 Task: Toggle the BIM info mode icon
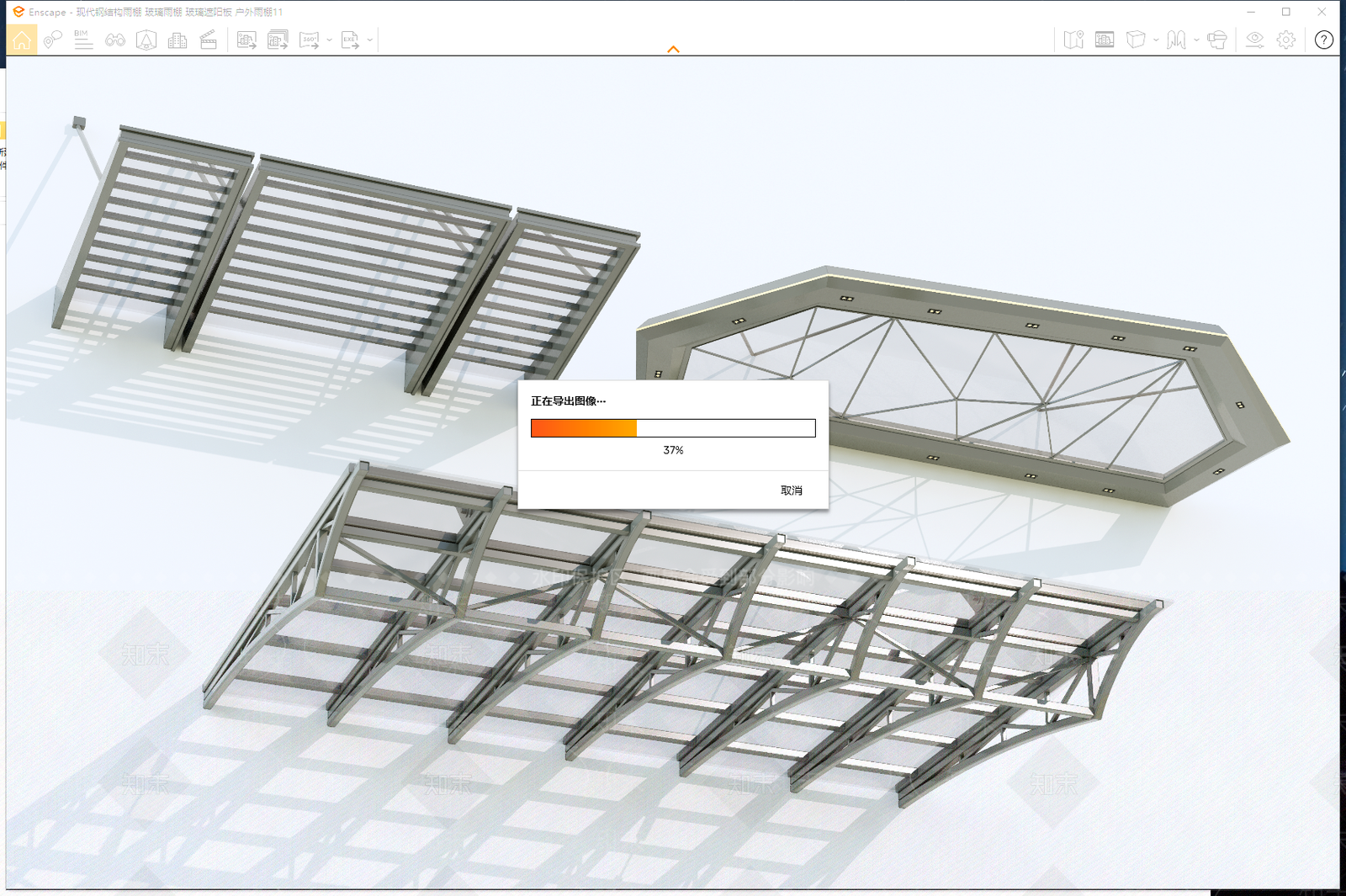pos(83,40)
